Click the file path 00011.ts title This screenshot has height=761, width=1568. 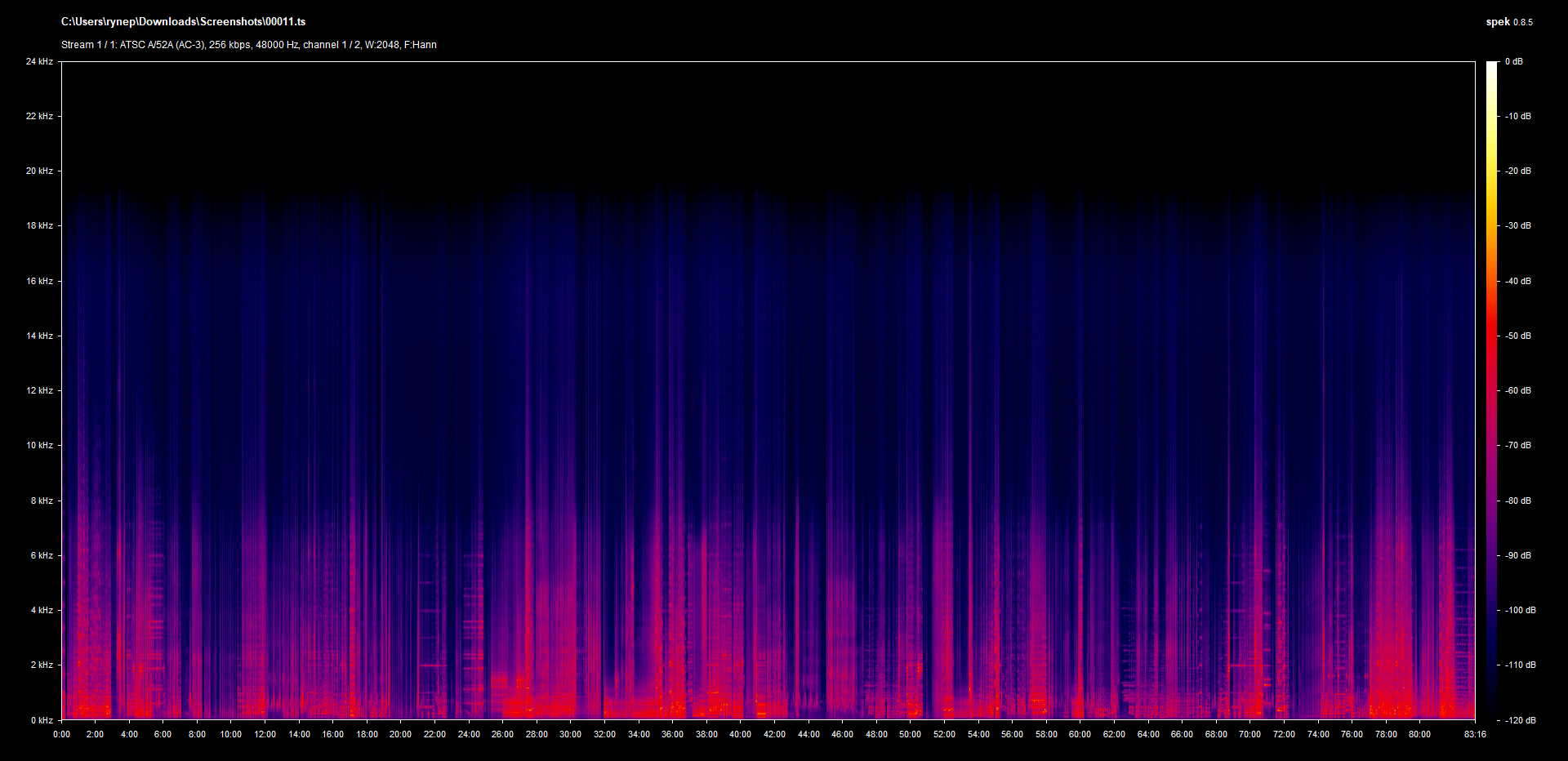point(183,22)
